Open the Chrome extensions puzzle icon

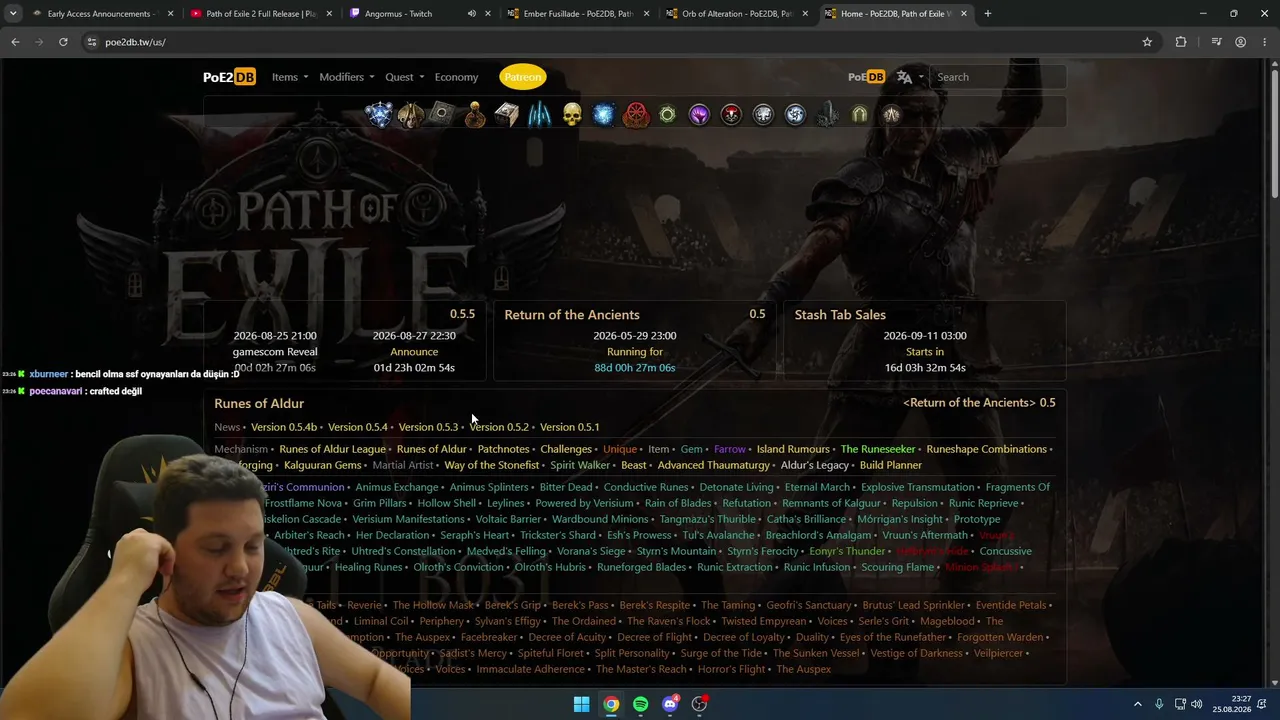tap(1181, 42)
